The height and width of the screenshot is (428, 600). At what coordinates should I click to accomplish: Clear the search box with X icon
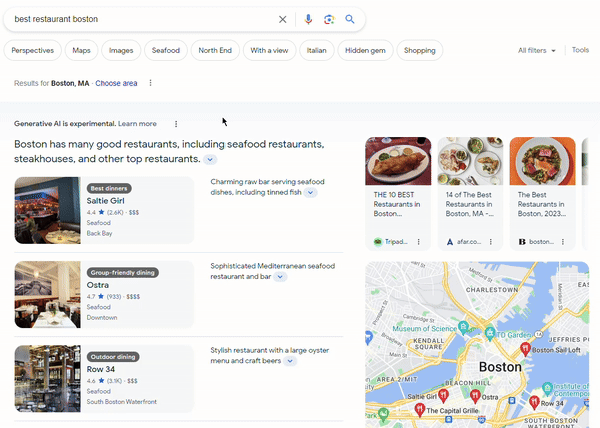tap(282, 19)
